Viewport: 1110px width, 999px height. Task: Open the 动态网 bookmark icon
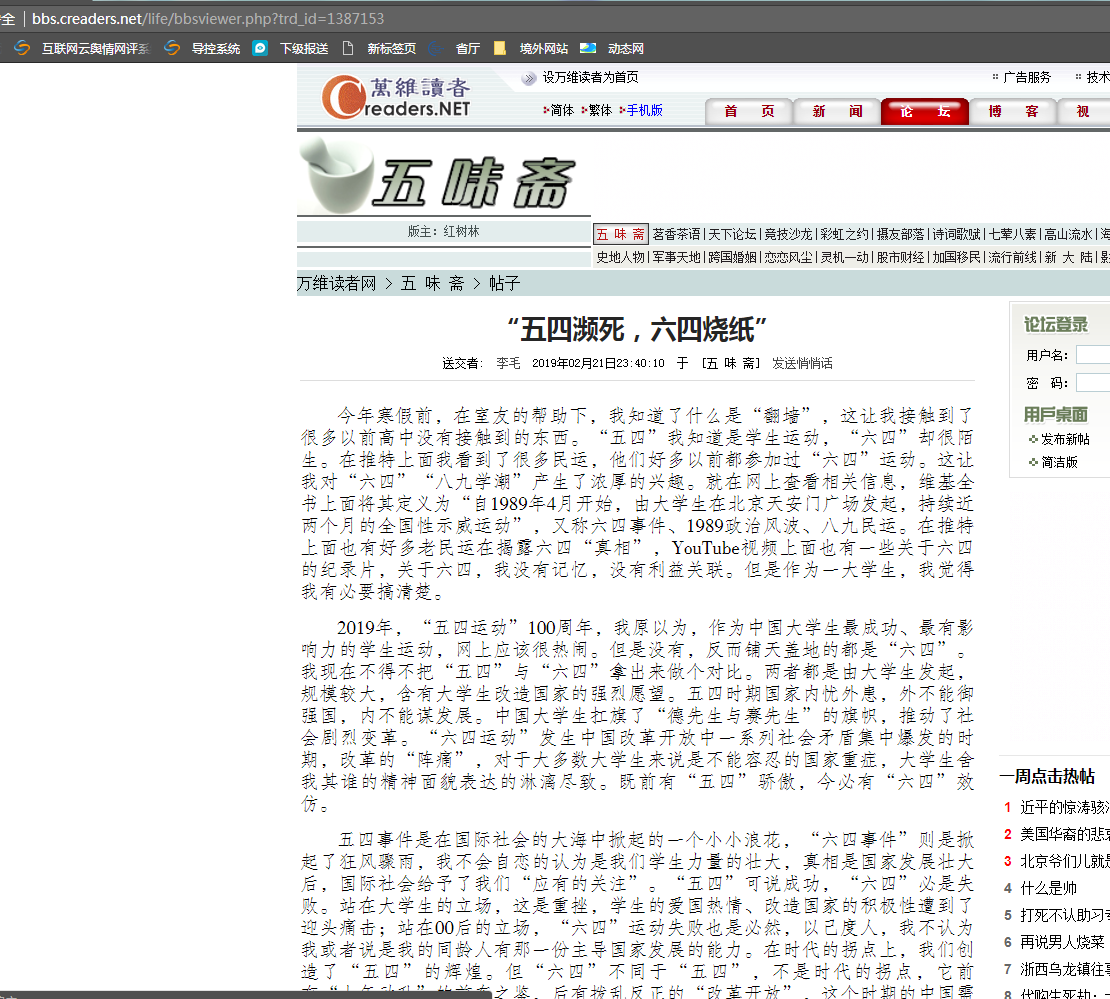tap(588, 48)
